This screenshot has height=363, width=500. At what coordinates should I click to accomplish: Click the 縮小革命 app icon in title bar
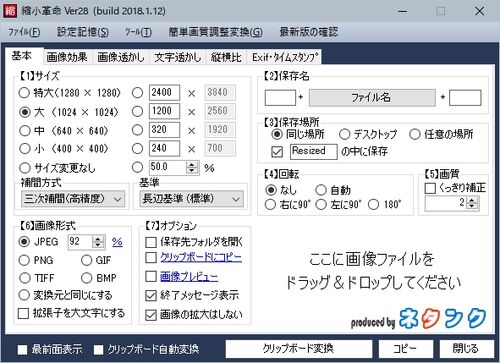pyautogui.click(x=10, y=11)
